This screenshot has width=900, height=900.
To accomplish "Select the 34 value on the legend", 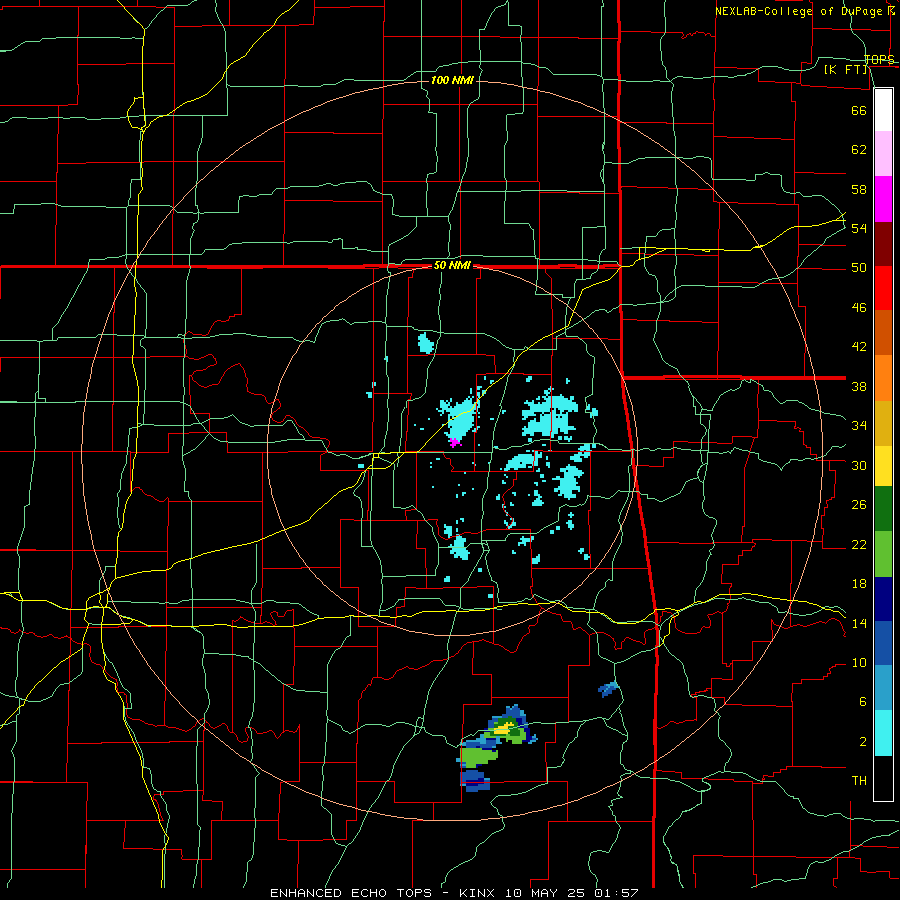I will (859, 426).
